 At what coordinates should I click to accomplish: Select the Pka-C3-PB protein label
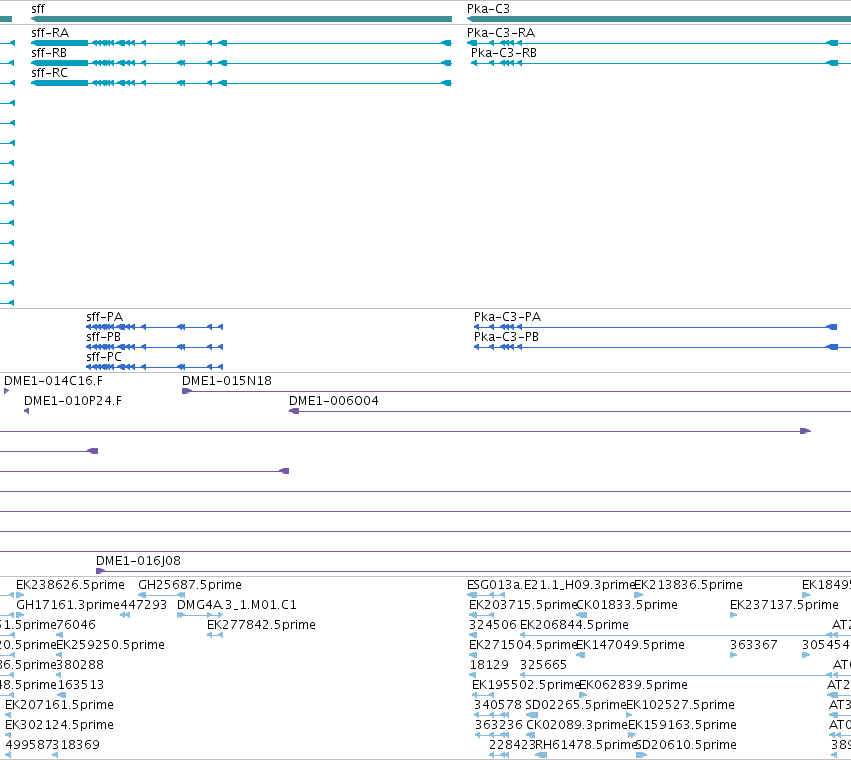506,337
